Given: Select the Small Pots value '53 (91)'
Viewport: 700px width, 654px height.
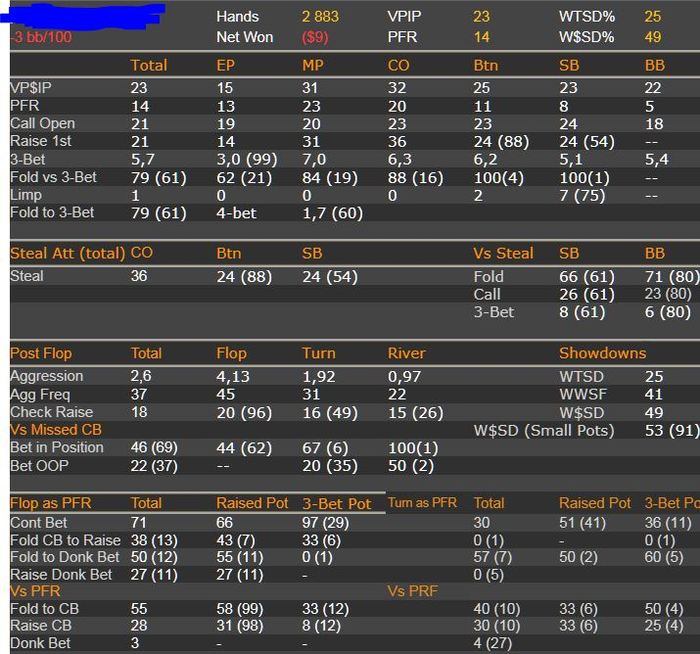Looking at the screenshot, I should [672, 431].
